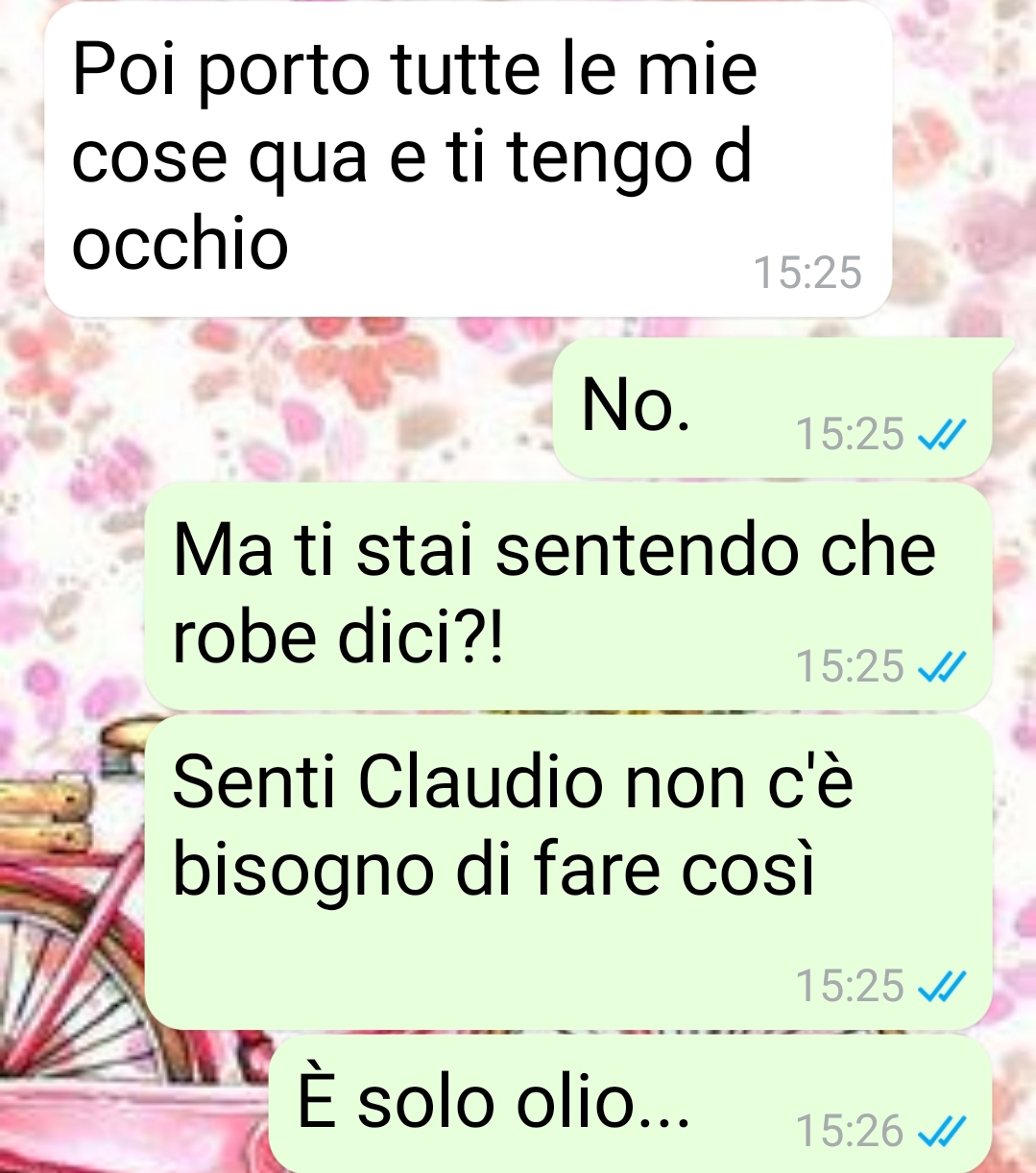Tap read receipt ticks on "robe dici?!" message
This screenshot has width=1036, height=1173.
(x=941, y=667)
